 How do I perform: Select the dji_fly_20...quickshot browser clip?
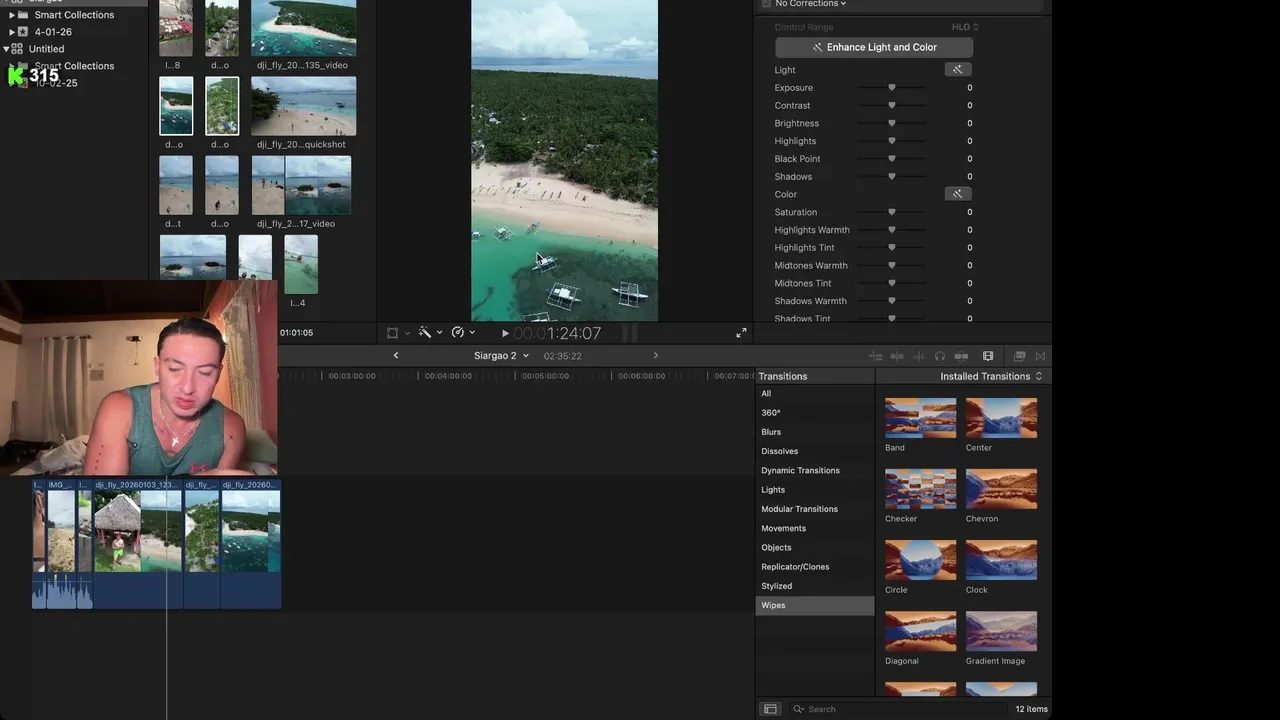coord(304,106)
